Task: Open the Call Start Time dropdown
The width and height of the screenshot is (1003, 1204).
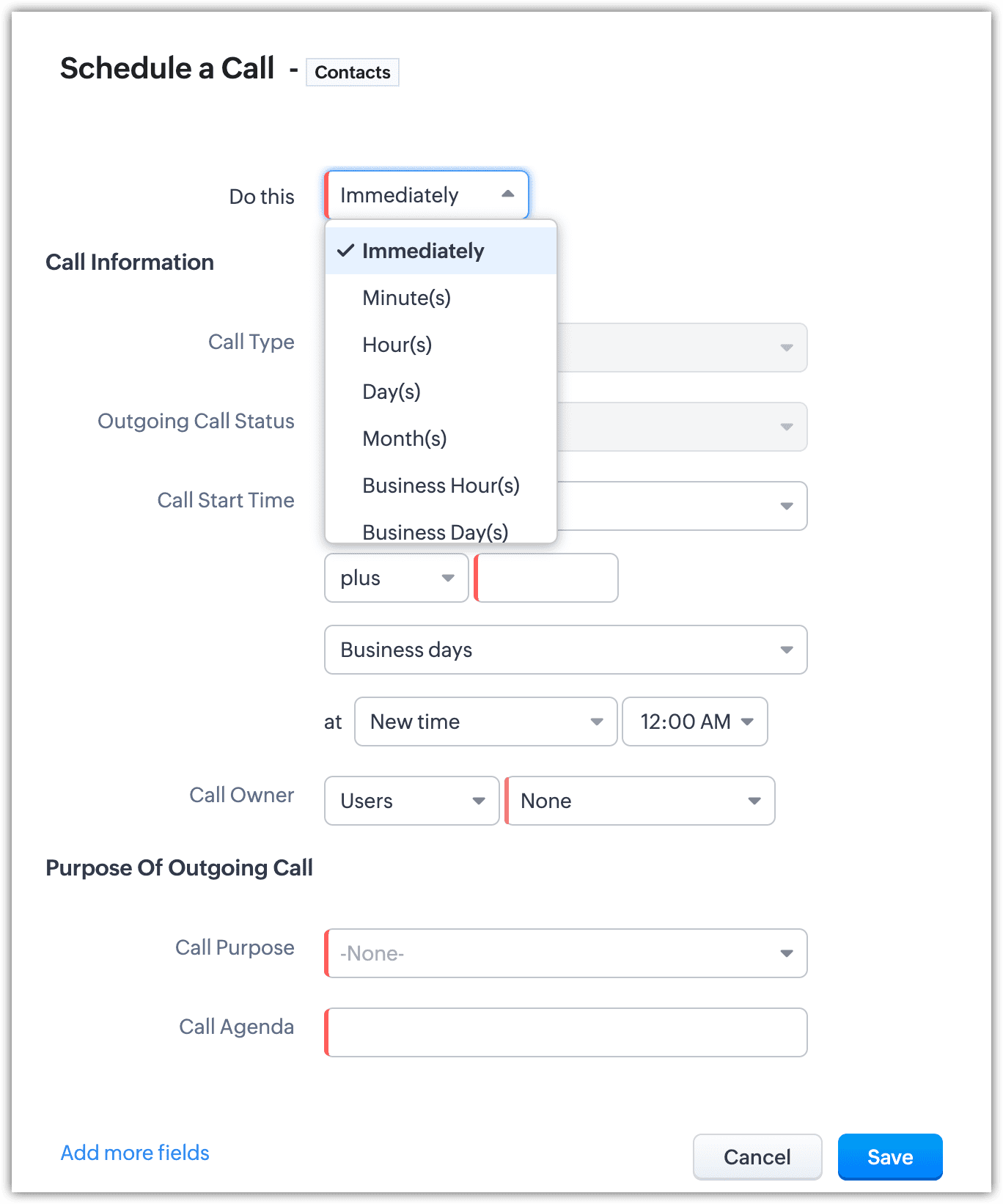Action: coord(786,506)
